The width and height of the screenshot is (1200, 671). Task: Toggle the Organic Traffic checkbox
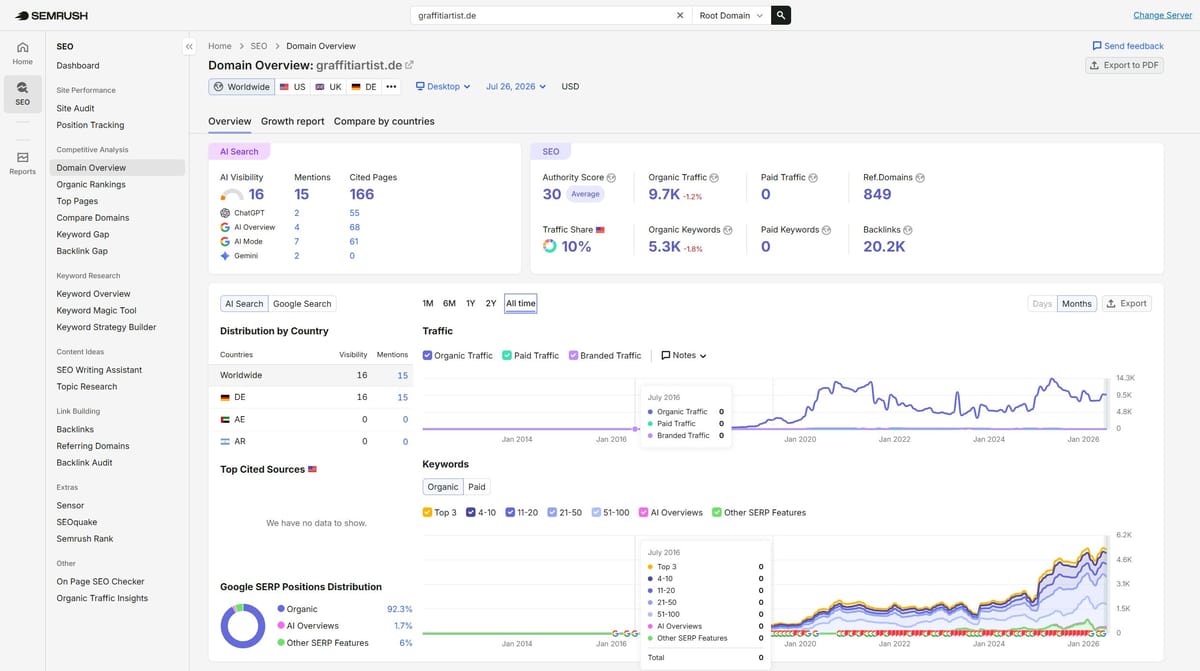(428, 355)
